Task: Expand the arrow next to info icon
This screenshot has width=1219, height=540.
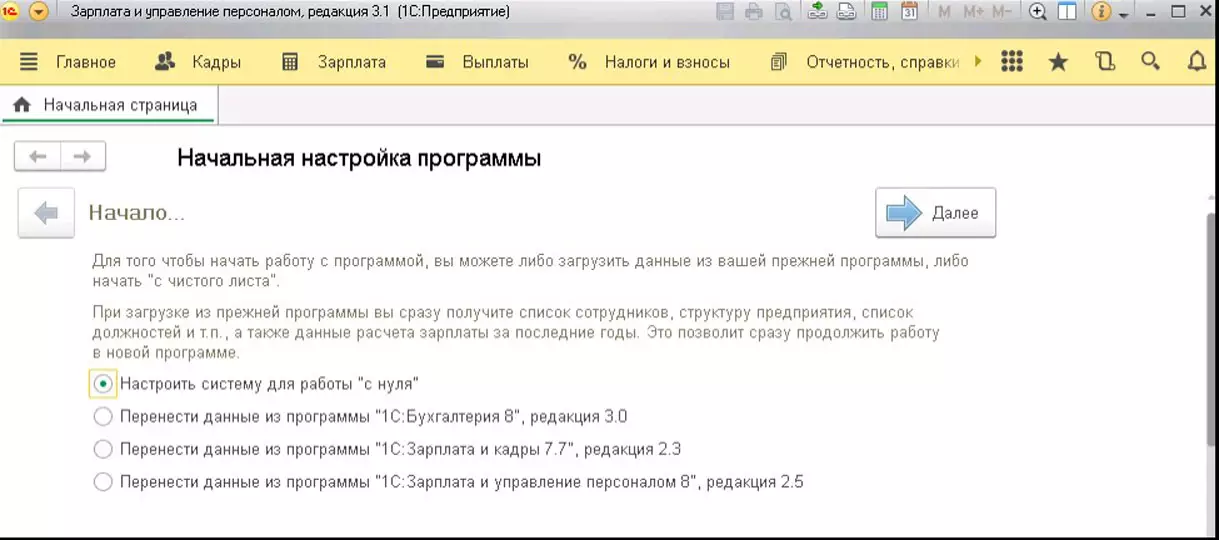Action: 1123,14
